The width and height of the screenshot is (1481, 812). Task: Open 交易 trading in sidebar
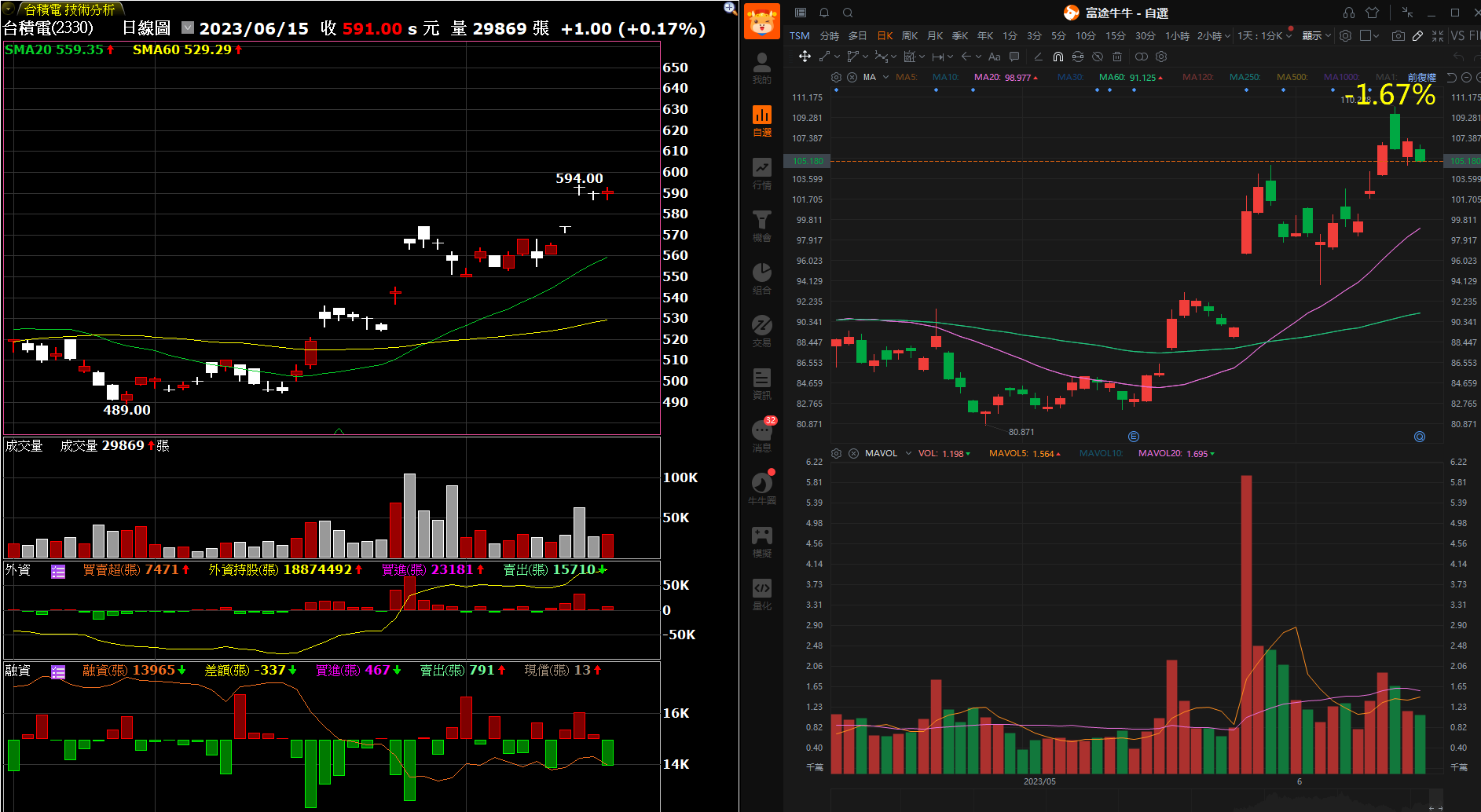click(x=761, y=331)
